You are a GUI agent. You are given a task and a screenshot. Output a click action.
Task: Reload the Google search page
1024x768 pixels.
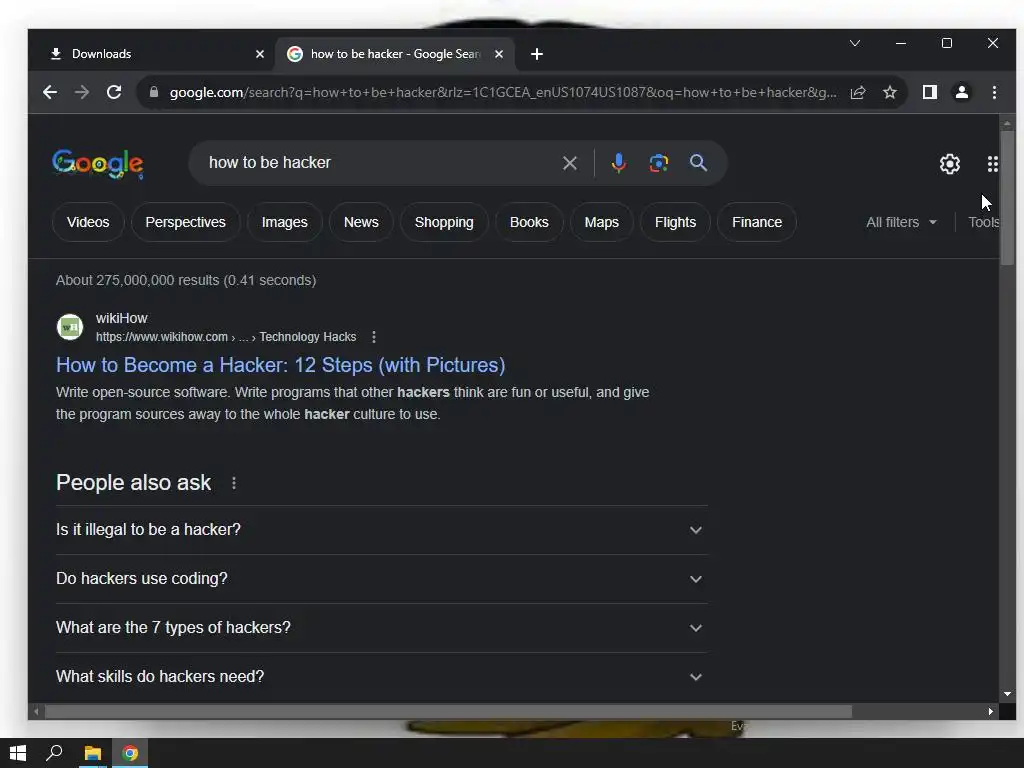pyautogui.click(x=114, y=92)
